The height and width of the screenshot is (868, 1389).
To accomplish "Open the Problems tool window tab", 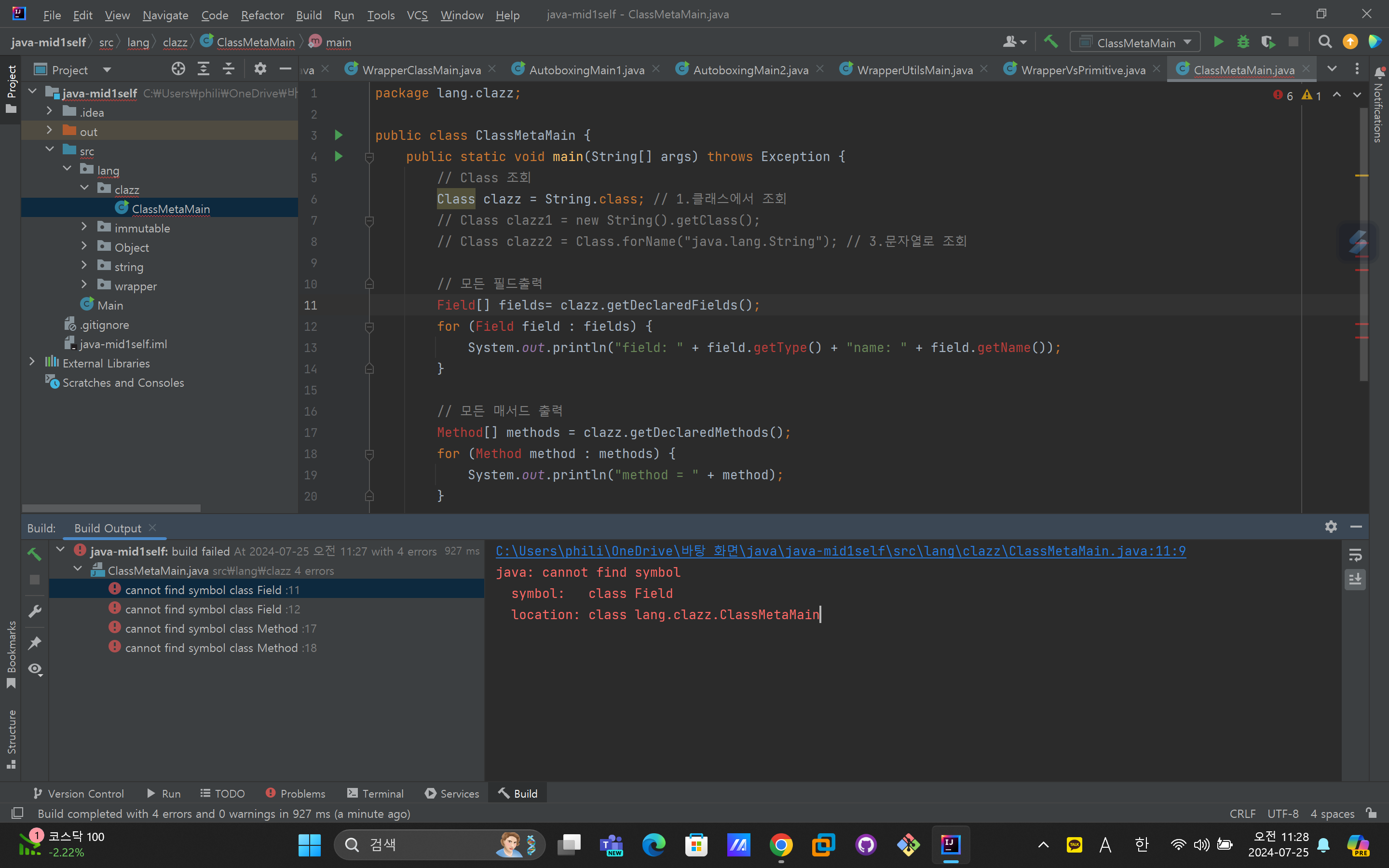I will [296, 793].
